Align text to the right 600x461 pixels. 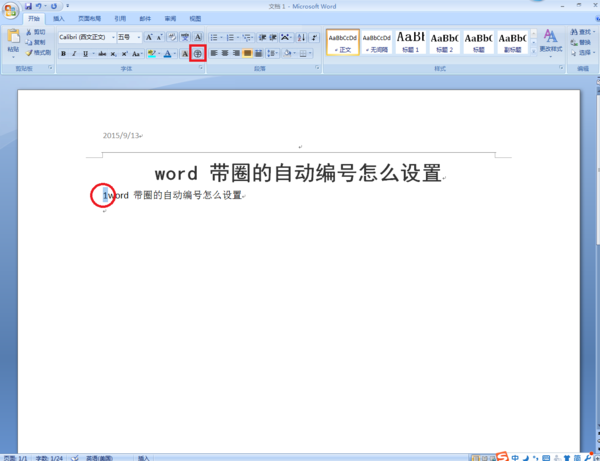236,54
